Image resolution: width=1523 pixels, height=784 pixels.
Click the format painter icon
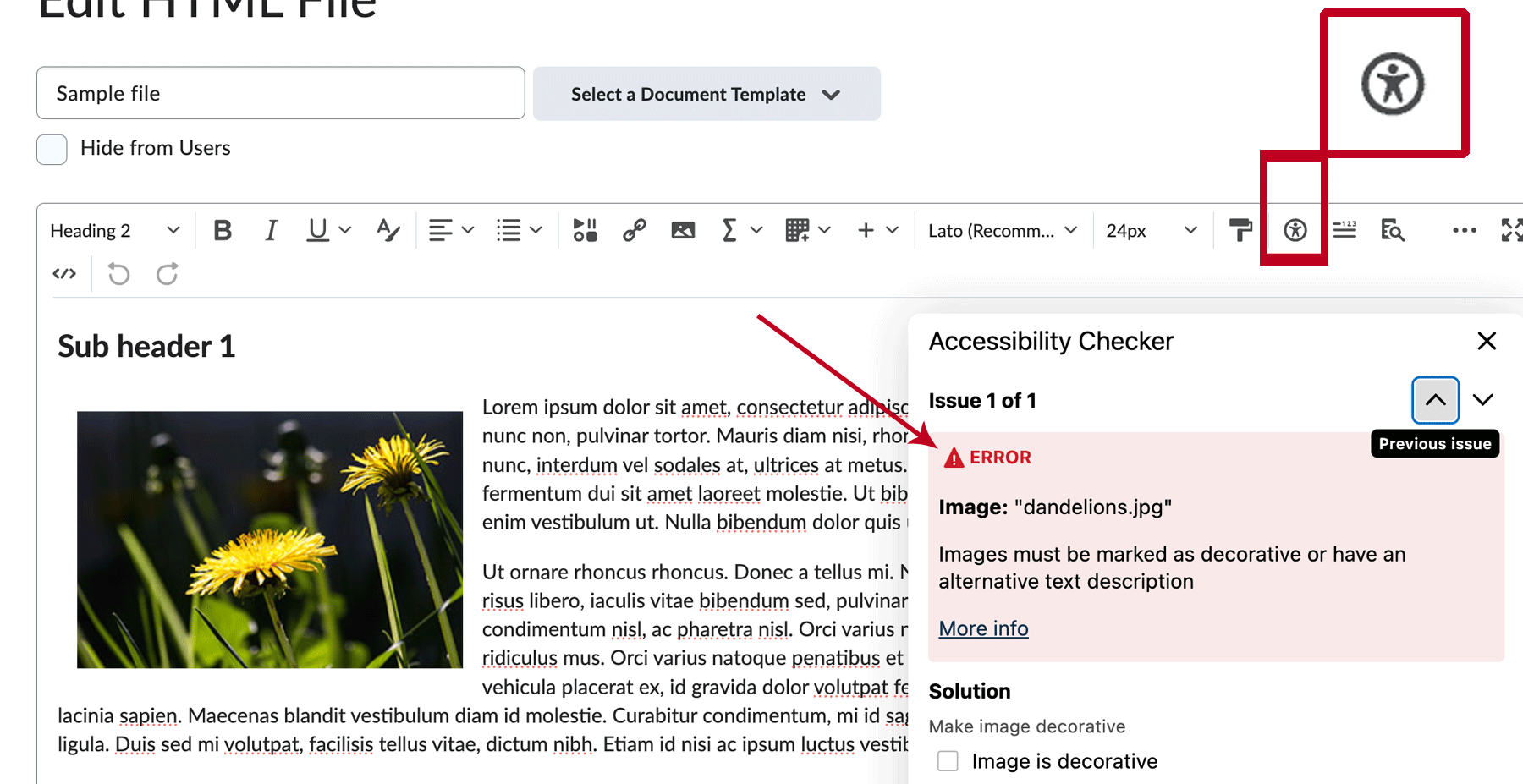1240,230
